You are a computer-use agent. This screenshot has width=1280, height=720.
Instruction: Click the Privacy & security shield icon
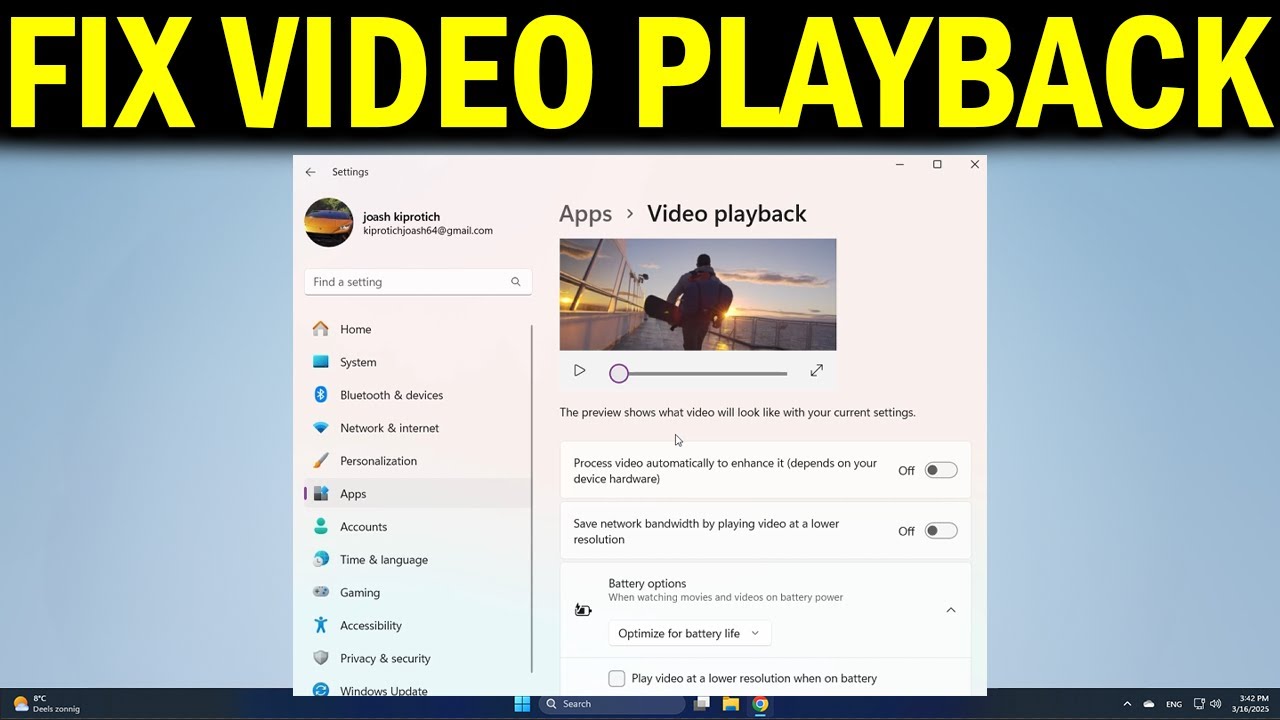click(320, 658)
